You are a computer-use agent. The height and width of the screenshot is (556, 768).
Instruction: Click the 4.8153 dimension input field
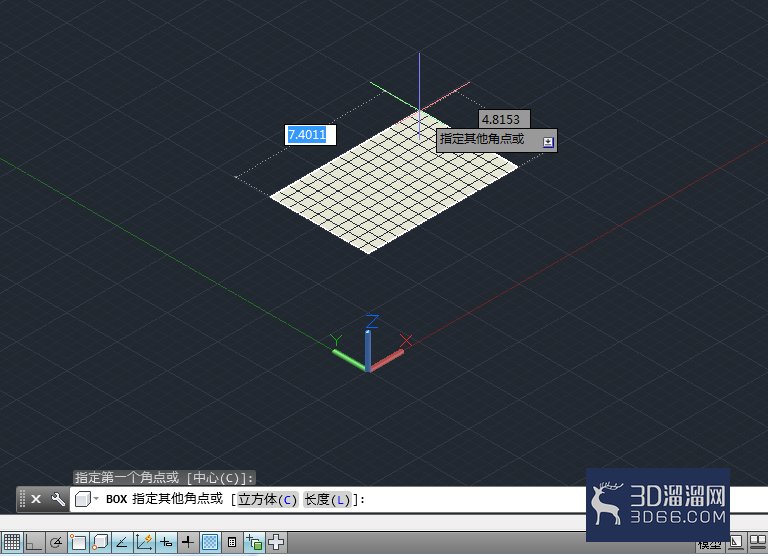pyautogui.click(x=504, y=119)
